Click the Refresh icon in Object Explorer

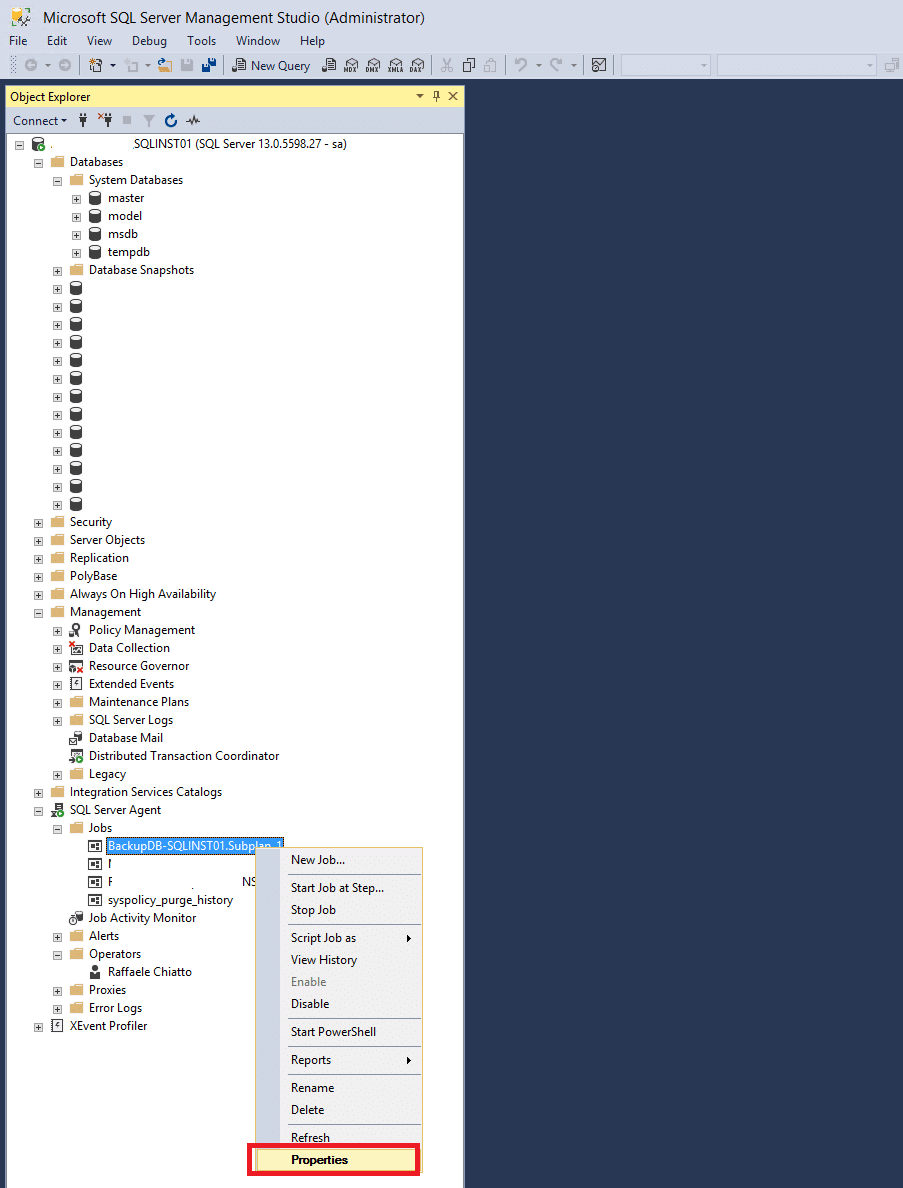coord(171,120)
